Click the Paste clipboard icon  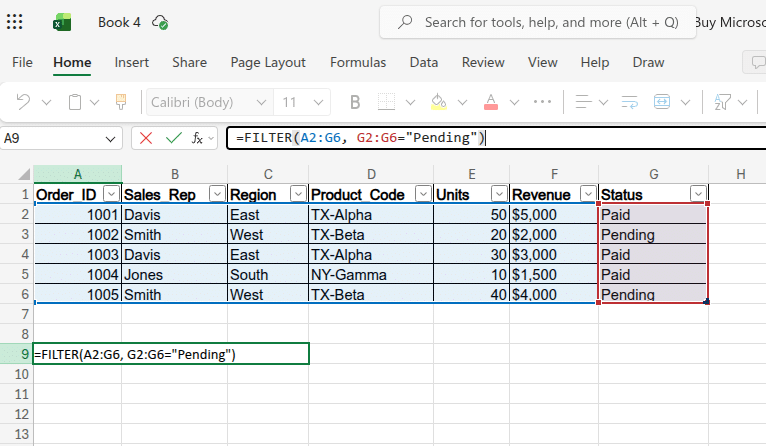pyautogui.click(x=75, y=102)
